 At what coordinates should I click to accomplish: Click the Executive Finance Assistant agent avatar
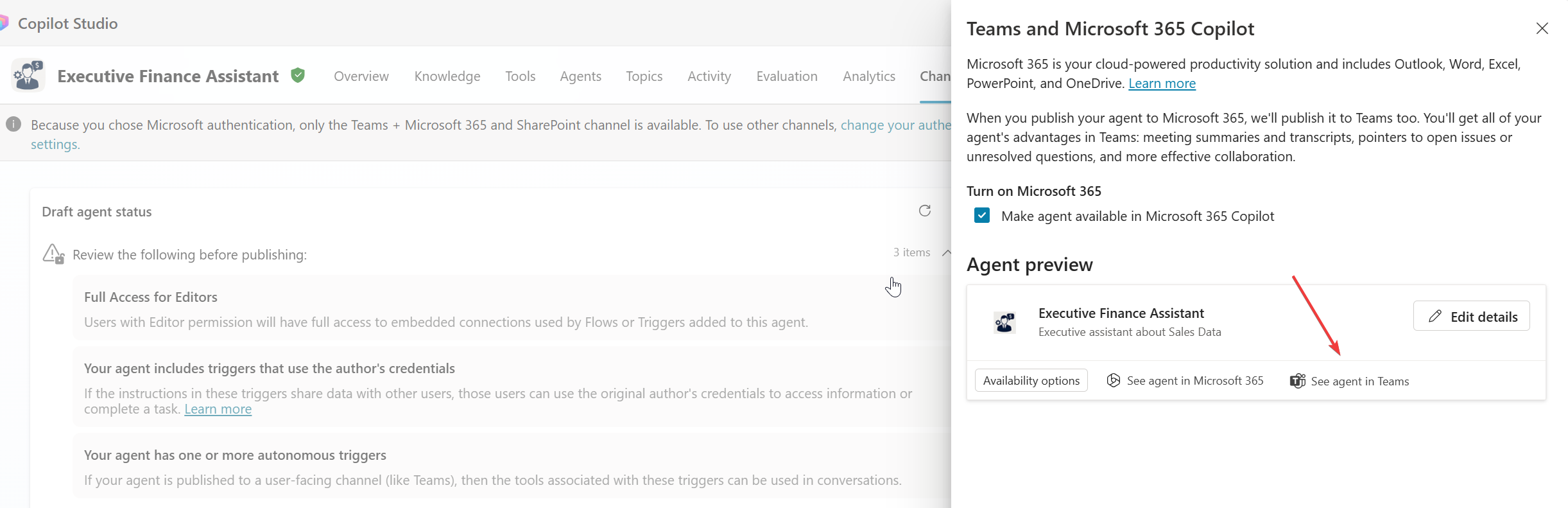tap(28, 76)
